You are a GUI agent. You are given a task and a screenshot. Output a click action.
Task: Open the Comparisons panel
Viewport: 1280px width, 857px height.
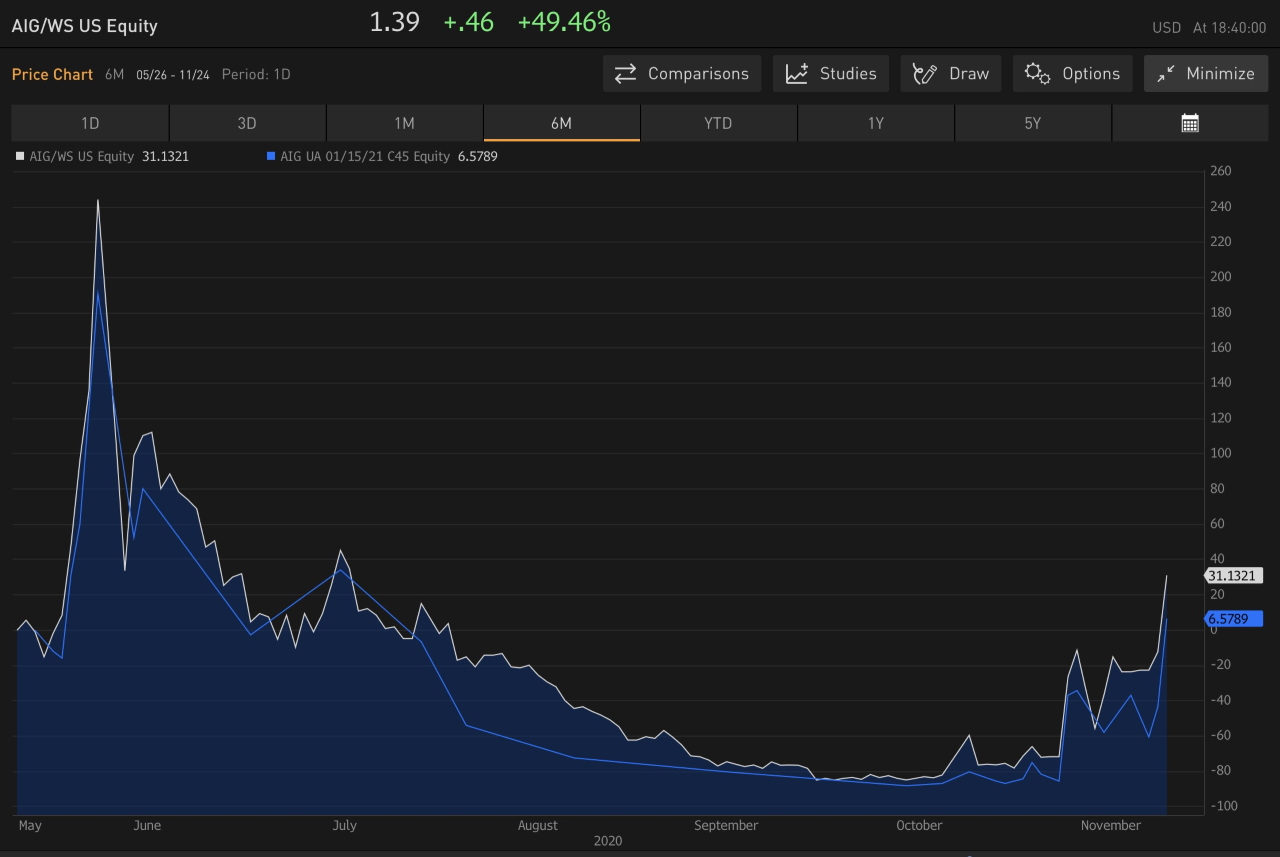point(681,74)
